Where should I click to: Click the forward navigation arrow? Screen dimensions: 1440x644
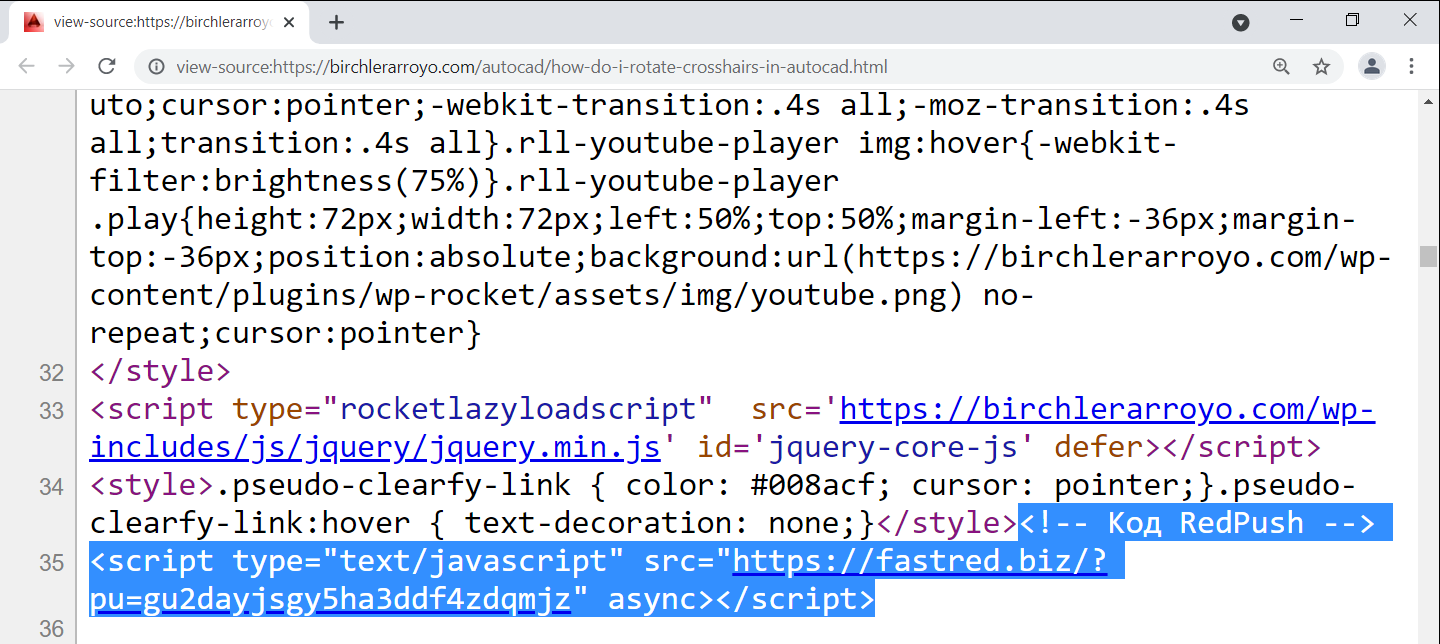coord(66,67)
